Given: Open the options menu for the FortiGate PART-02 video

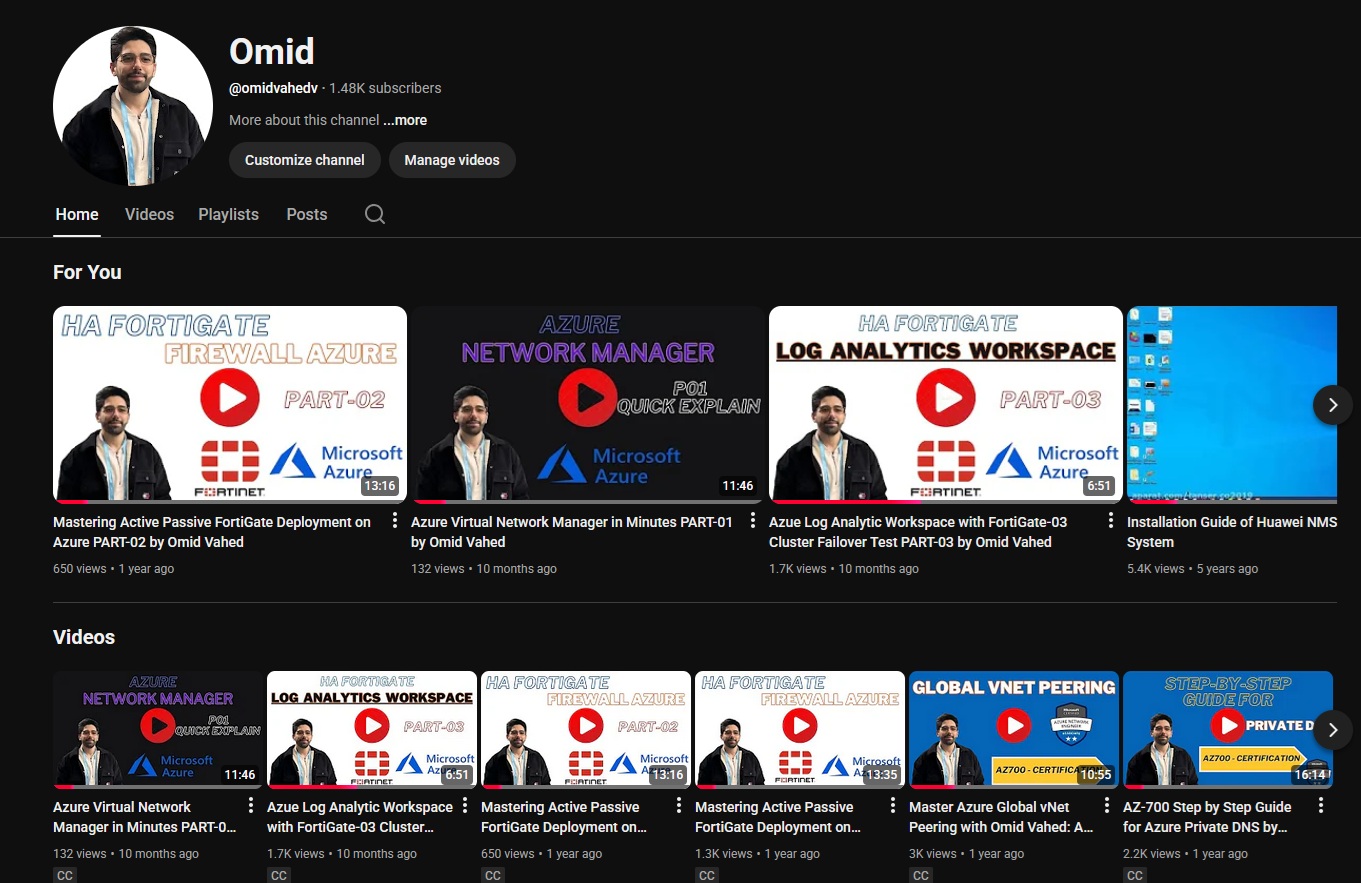Looking at the screenshot, I should click(x=394, y=520).
